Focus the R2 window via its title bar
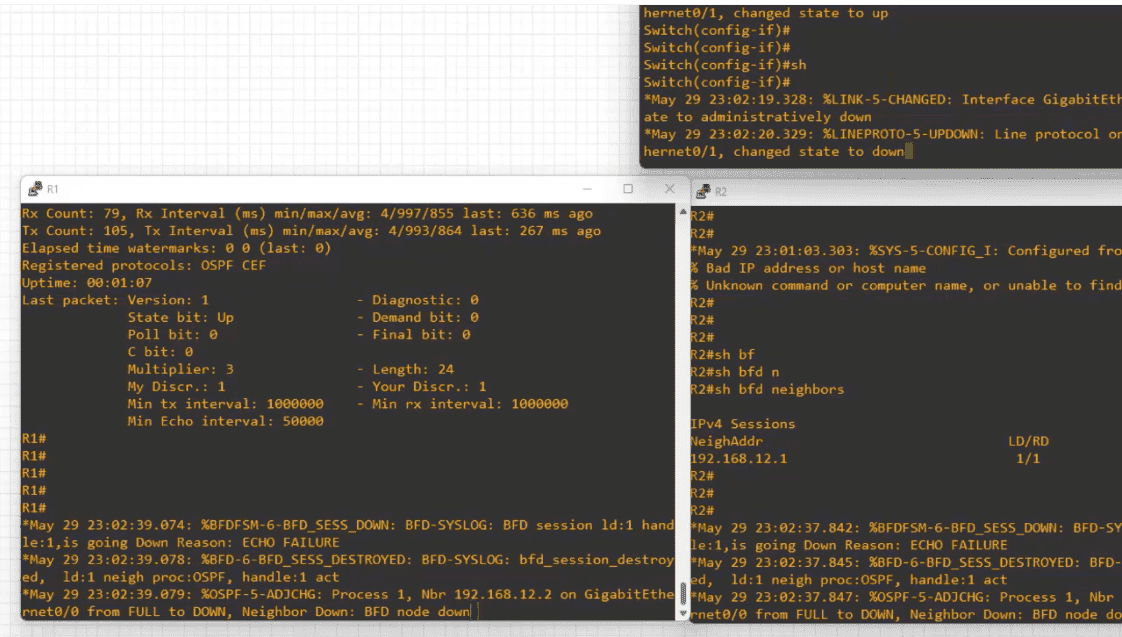This screenshot has width=1122, height=637. tap(900, 191)
